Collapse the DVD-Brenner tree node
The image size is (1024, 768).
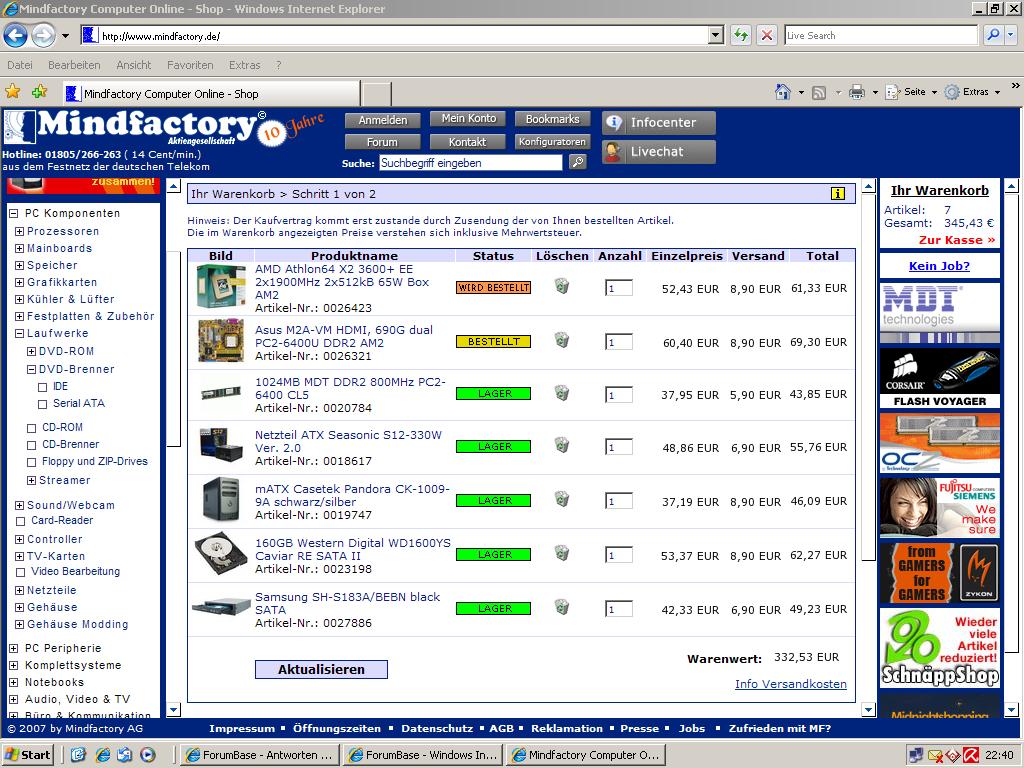(31, 370)
